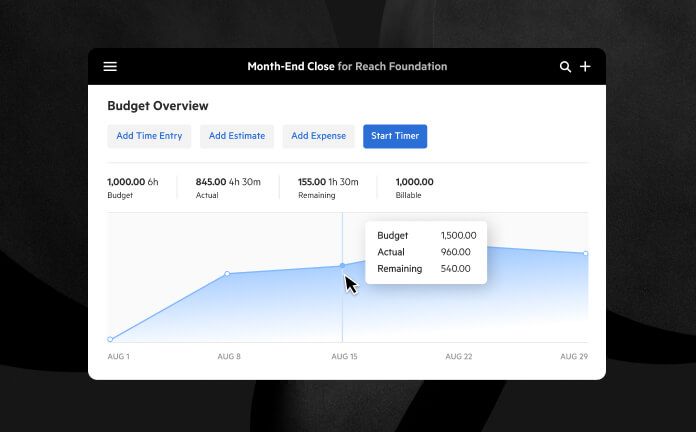Click the Budget Overview heading
The width and height of the screenshot is (696, 432).
(158, 106)
